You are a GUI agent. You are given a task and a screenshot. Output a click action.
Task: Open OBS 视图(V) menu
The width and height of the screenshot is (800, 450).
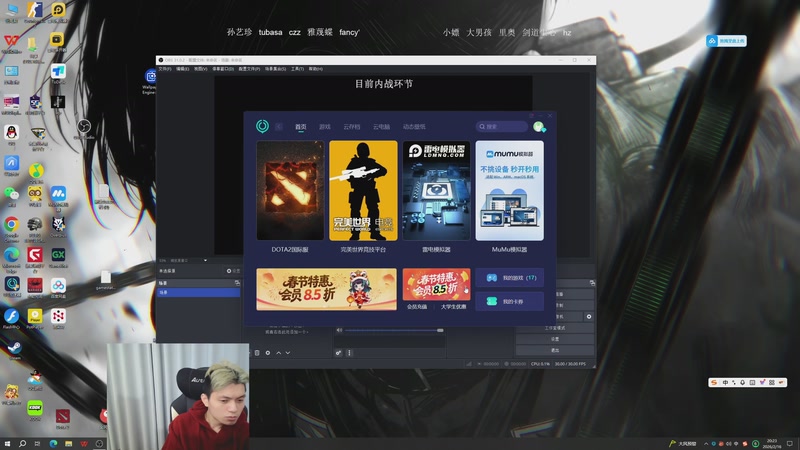(x=200, y=69)
